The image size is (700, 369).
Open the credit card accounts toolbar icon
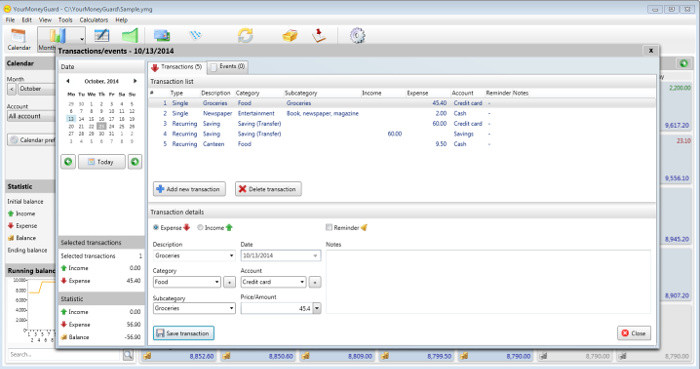(162, 35)
